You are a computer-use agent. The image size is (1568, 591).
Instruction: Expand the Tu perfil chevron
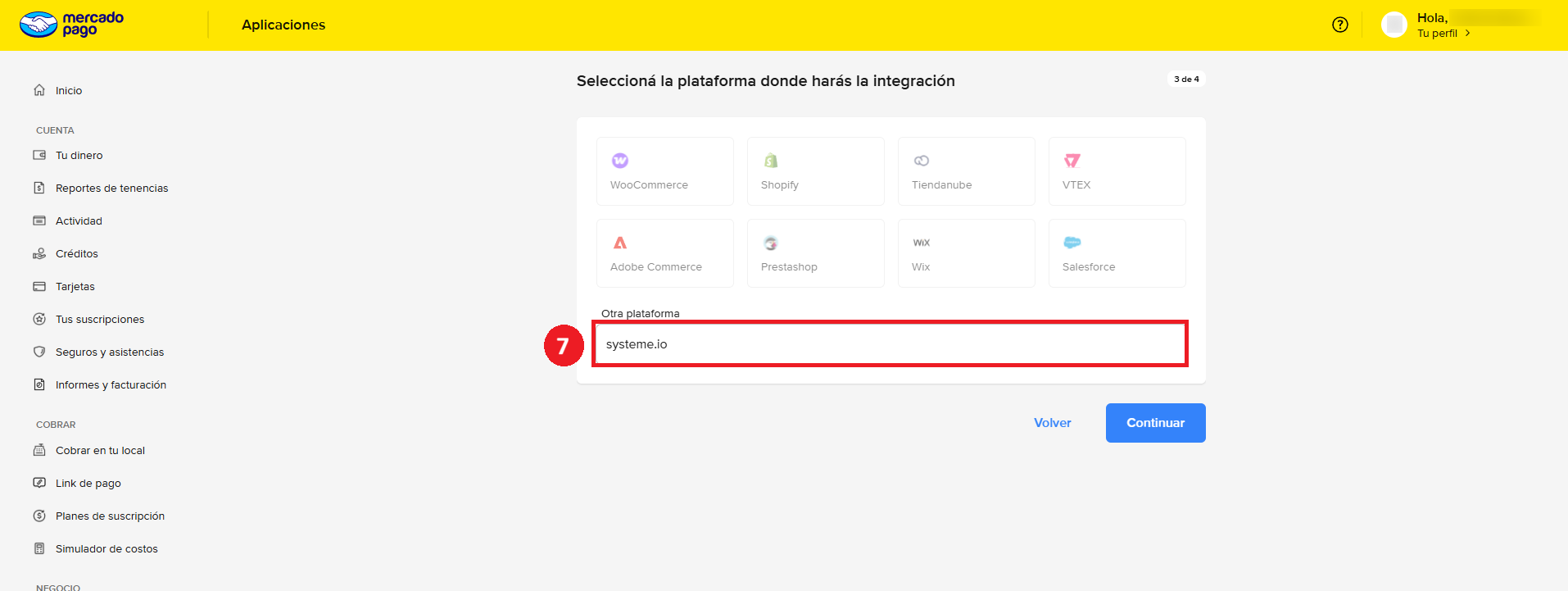[x=1467, y=34]
